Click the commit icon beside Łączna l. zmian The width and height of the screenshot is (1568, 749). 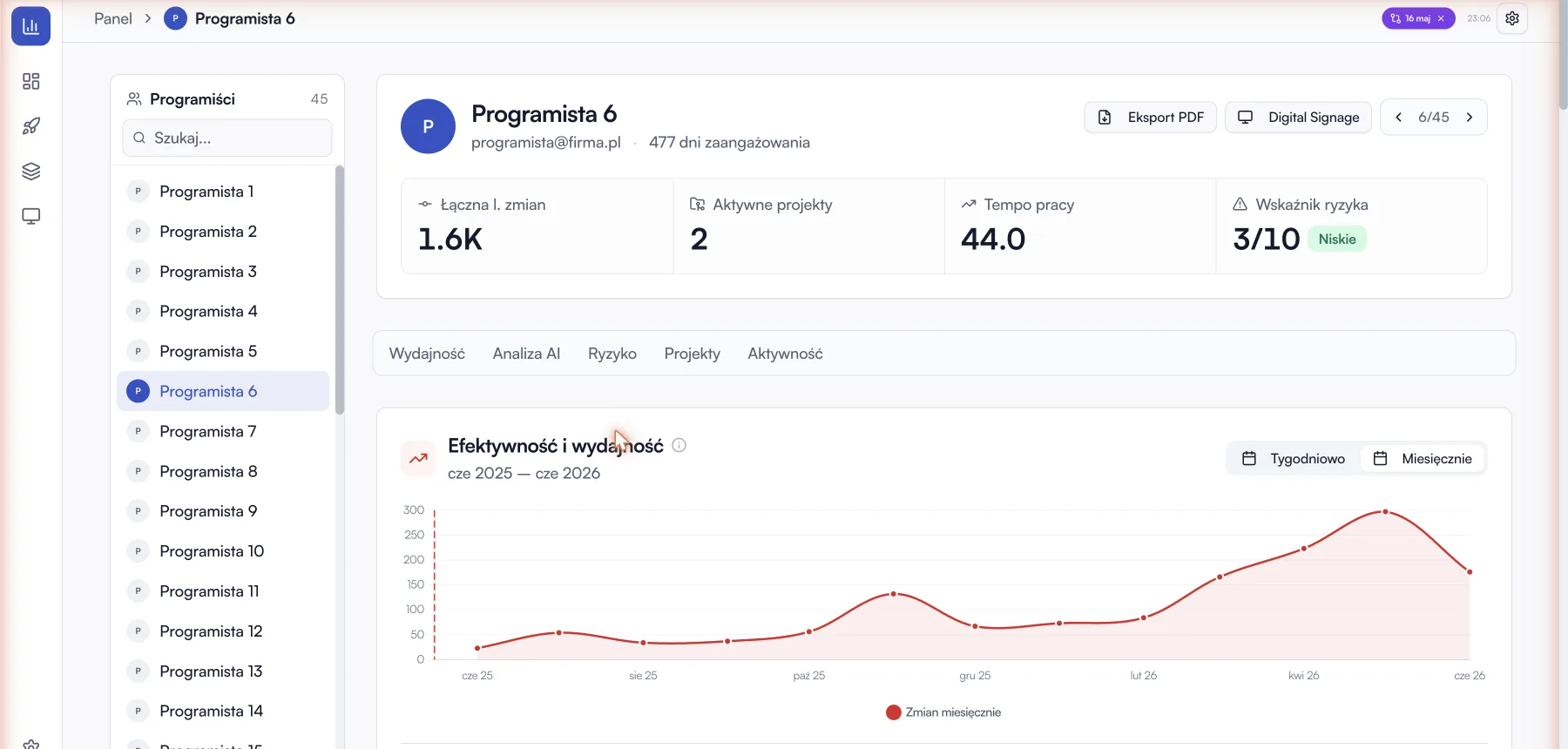pyautogui.click(x=425, y=204)
